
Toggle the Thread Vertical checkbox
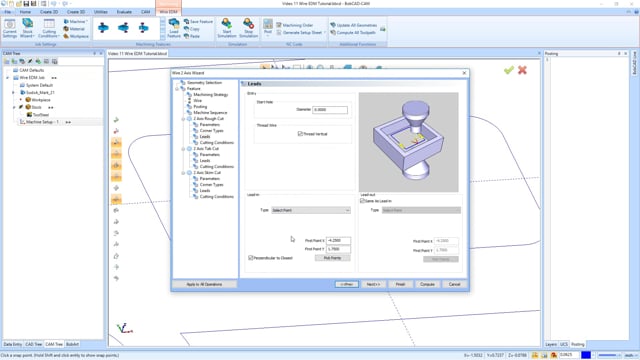300,134
